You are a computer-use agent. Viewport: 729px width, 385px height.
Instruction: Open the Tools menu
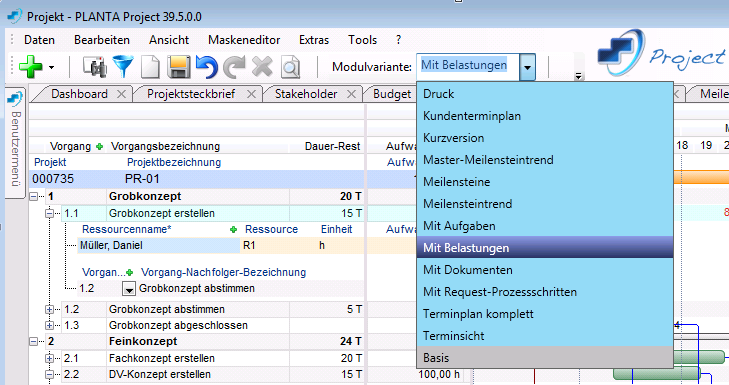363,40
